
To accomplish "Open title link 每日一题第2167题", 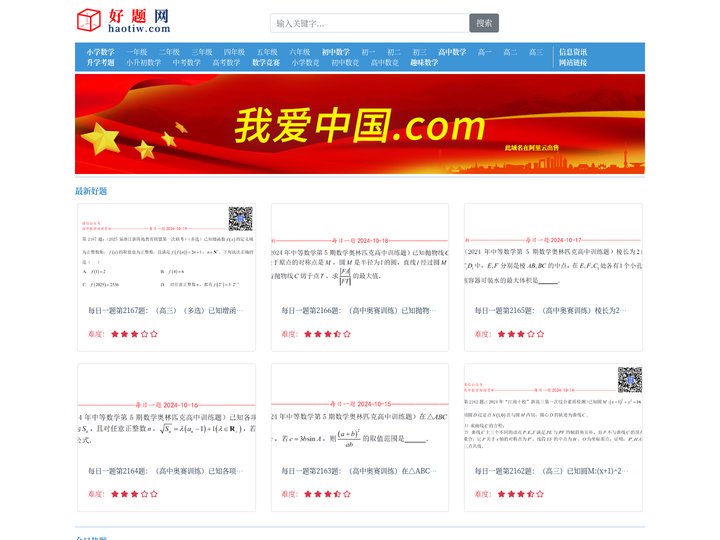I will 166,311.
